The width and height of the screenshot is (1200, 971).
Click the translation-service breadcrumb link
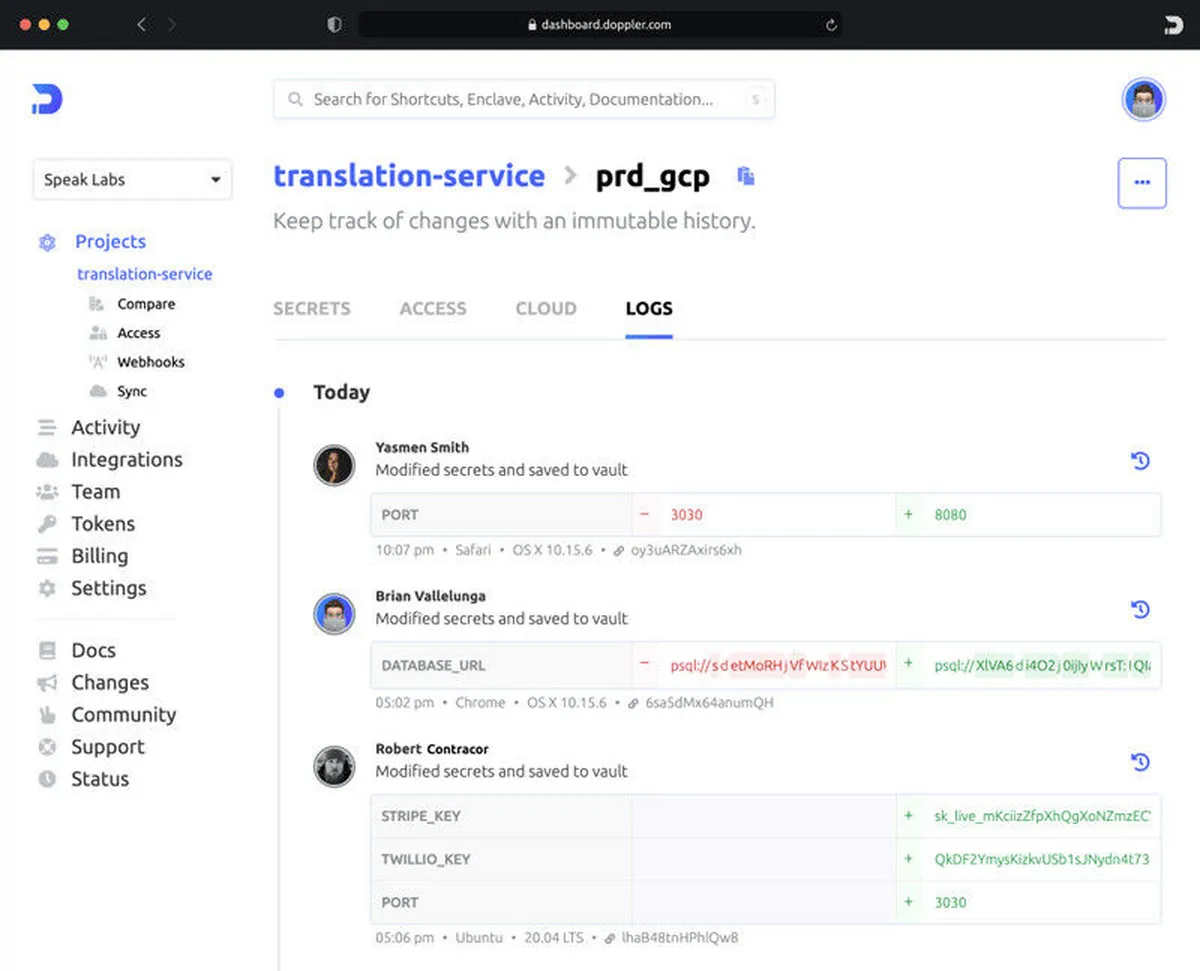[409, 176]
